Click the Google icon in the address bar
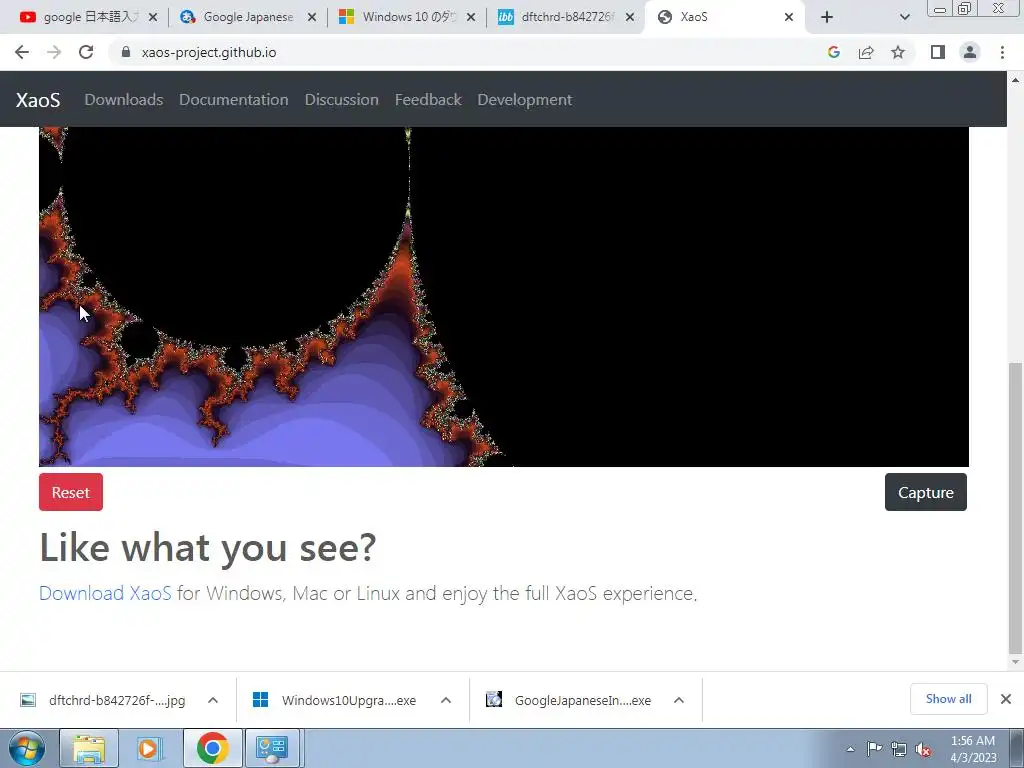 coord(833,52)
